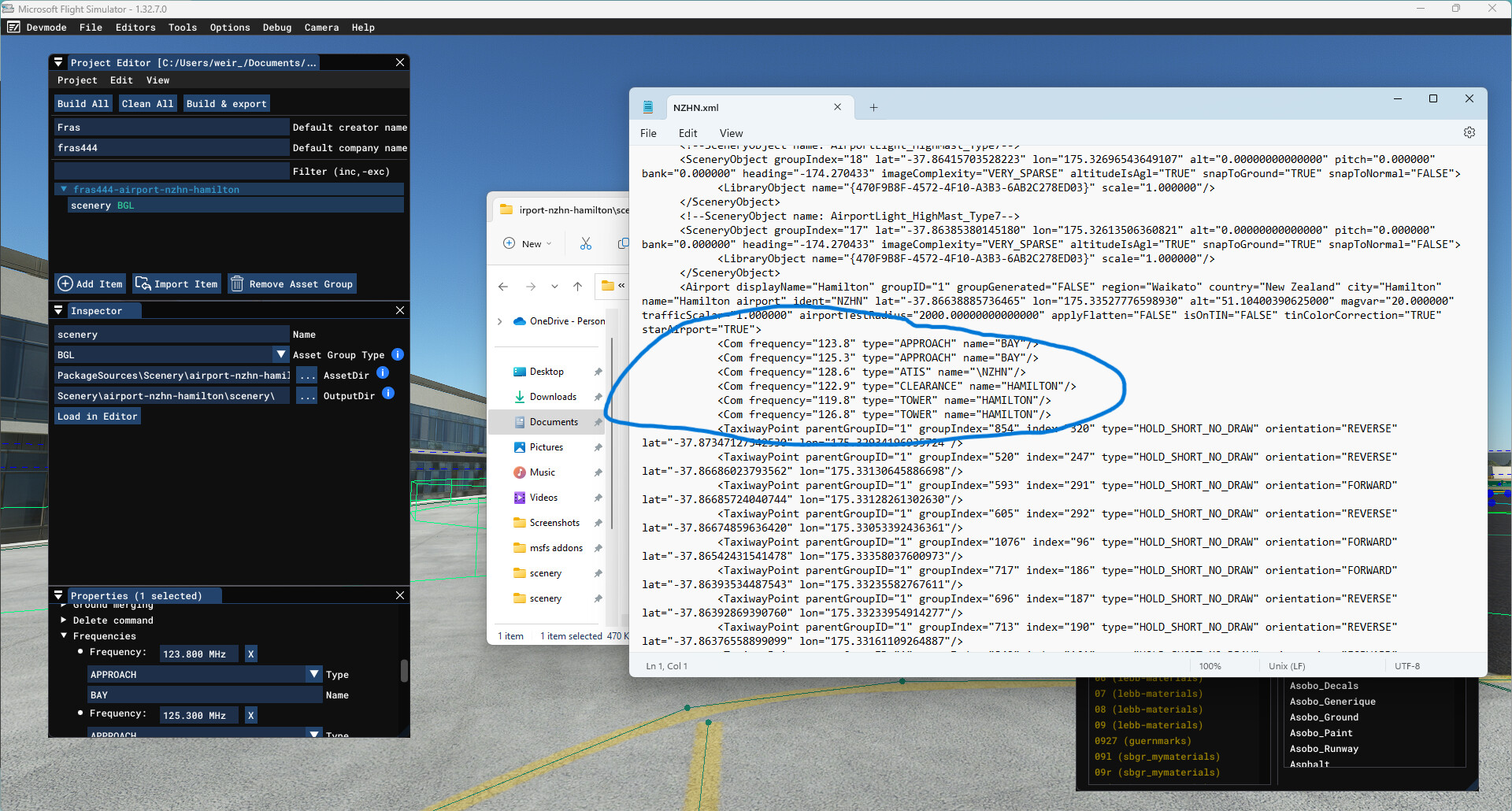The width and height of the screenshot is (1512, 811).
Task: Click the Properties panel scrollbar
Action: click(x=404, y=670)
